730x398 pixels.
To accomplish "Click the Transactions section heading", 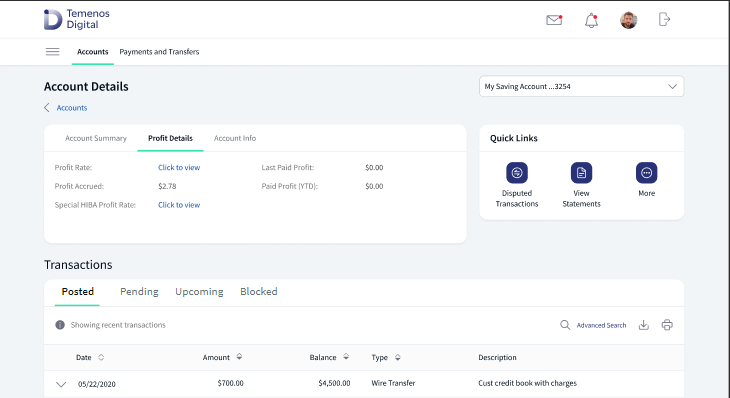I will [x=78, y=265].
